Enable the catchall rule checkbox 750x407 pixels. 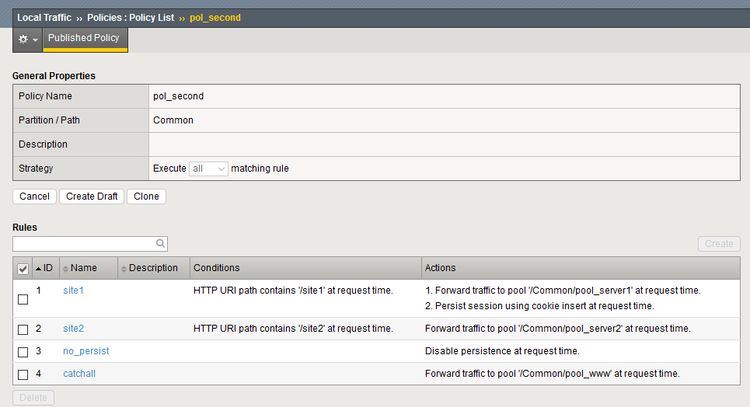click(23, 374)
